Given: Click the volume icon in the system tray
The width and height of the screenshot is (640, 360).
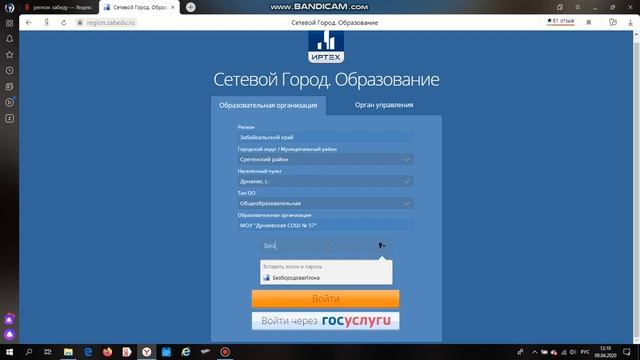Looking at the screenshot, I should (x=573, y=352).
